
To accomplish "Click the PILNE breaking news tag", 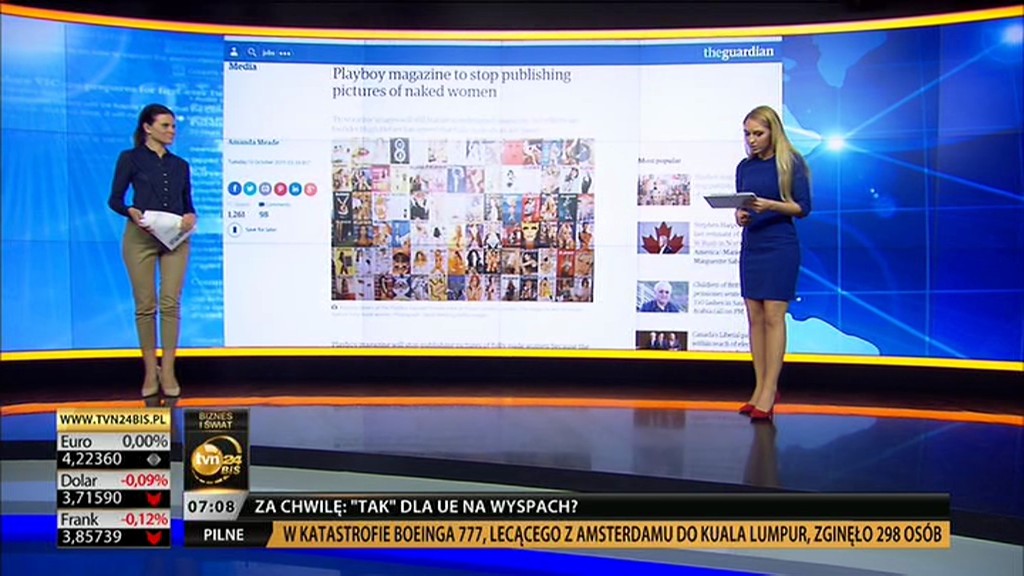I will 223,535.
